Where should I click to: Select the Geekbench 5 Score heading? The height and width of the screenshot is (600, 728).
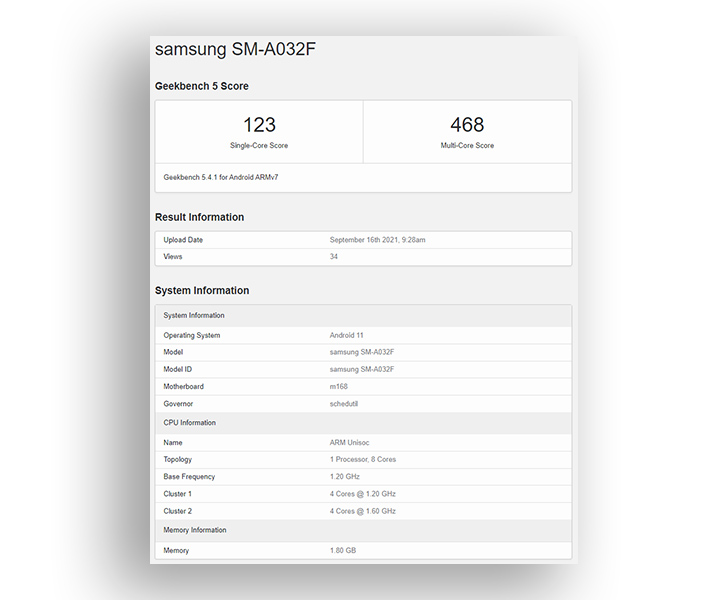(202, 86)
